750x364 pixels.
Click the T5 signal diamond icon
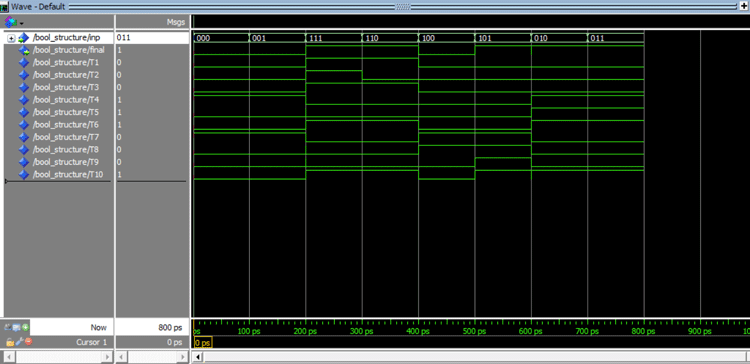(x=23, y=112)
